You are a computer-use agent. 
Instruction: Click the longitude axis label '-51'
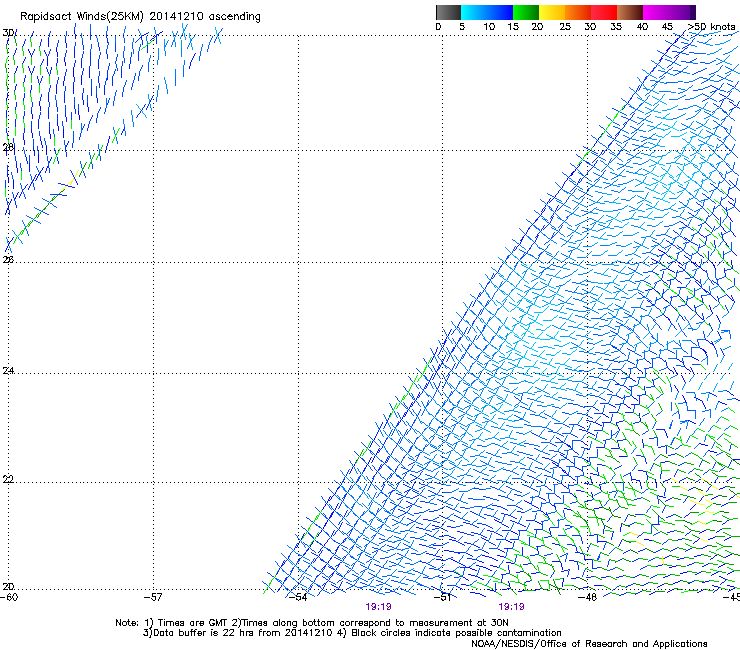442,597
